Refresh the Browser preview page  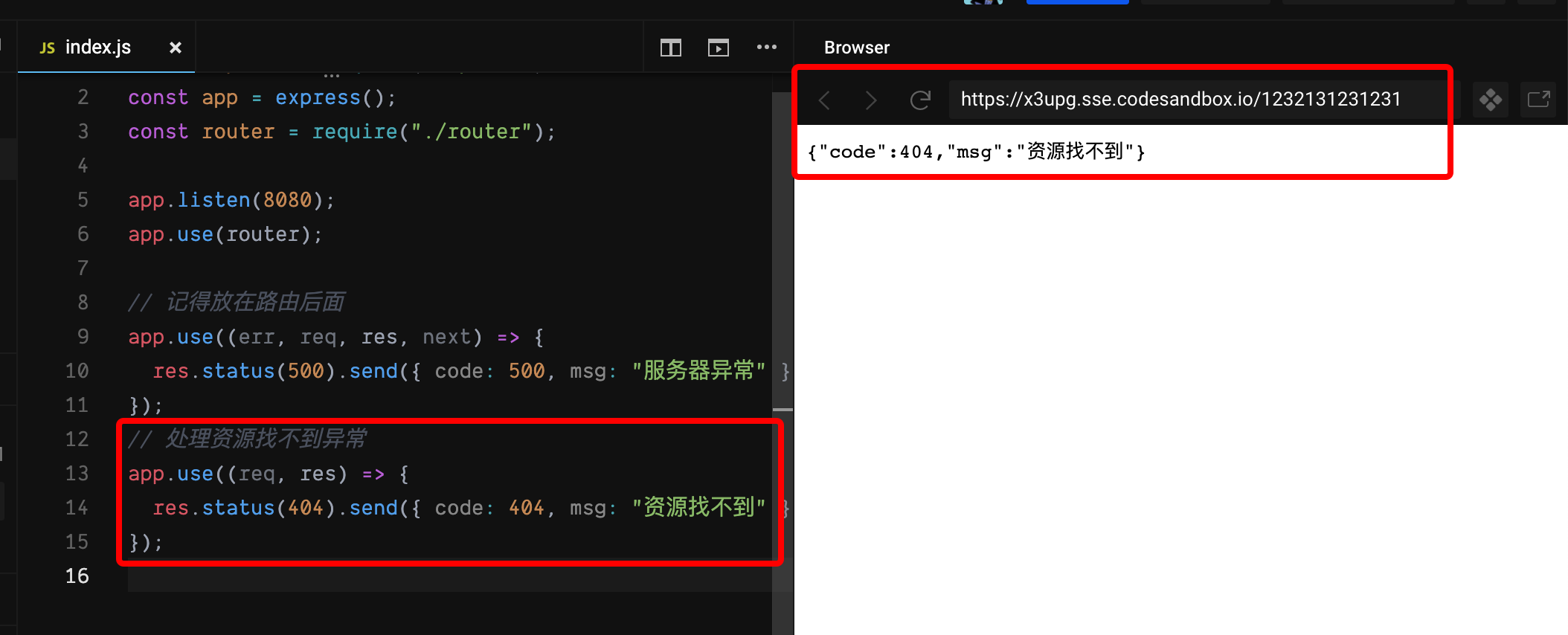[920, 100]
